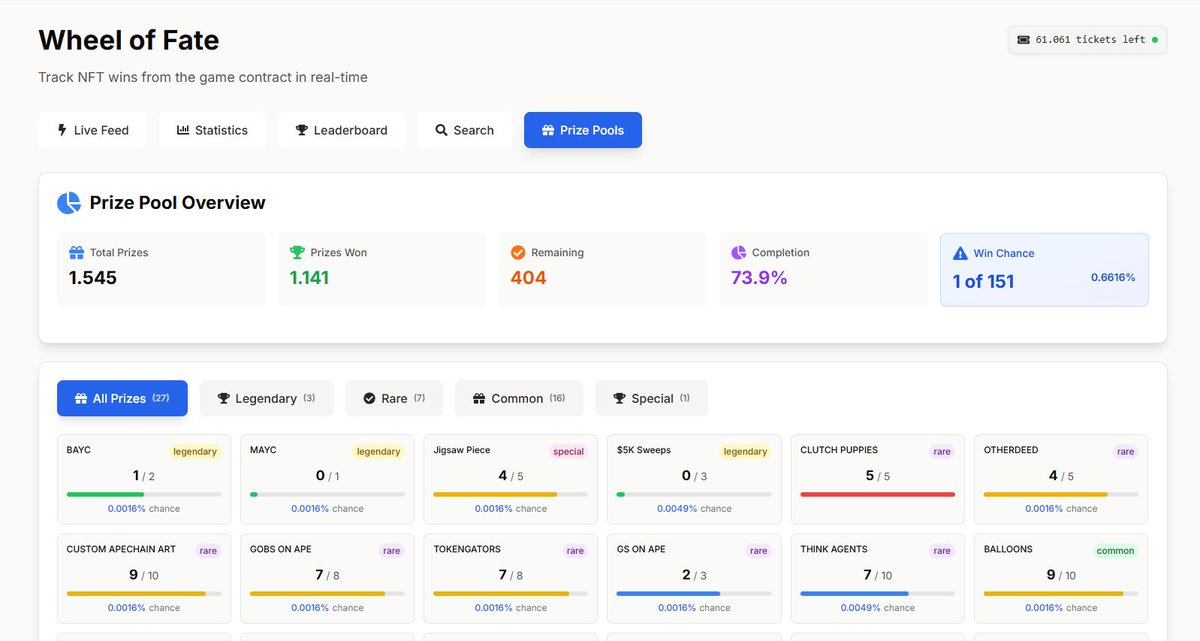This screenshot has height=641, width=1200.
Task: Click the lightning bolt icon in Live Feed
Action: 62,130
